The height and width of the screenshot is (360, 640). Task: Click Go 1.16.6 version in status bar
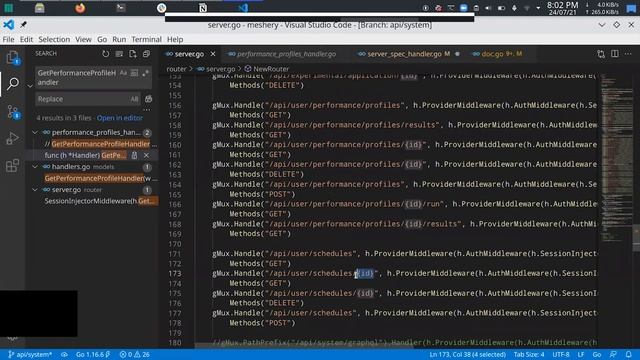(93, 354)
